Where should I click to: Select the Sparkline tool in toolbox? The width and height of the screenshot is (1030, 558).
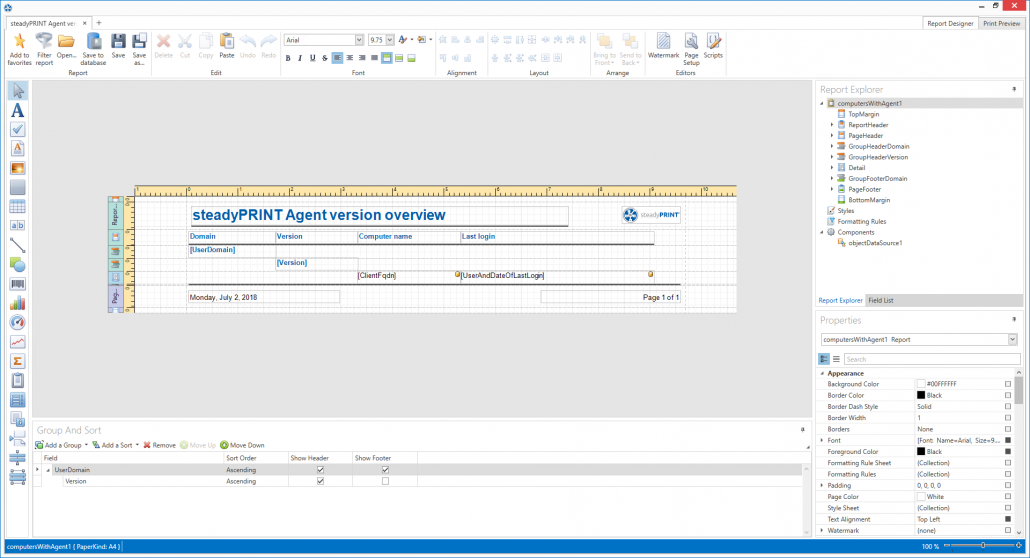[x=18, y=342]
